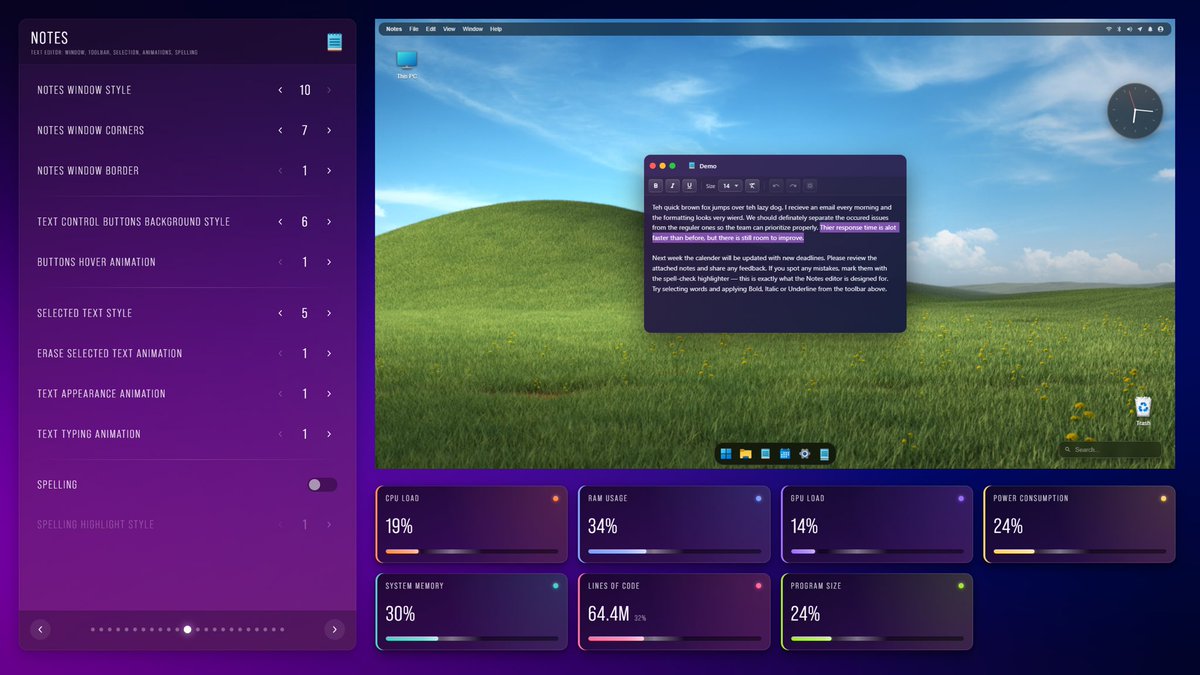Click the Underline button in the Demo toolbar
1200x675 pixels.
tap(689, 185)
